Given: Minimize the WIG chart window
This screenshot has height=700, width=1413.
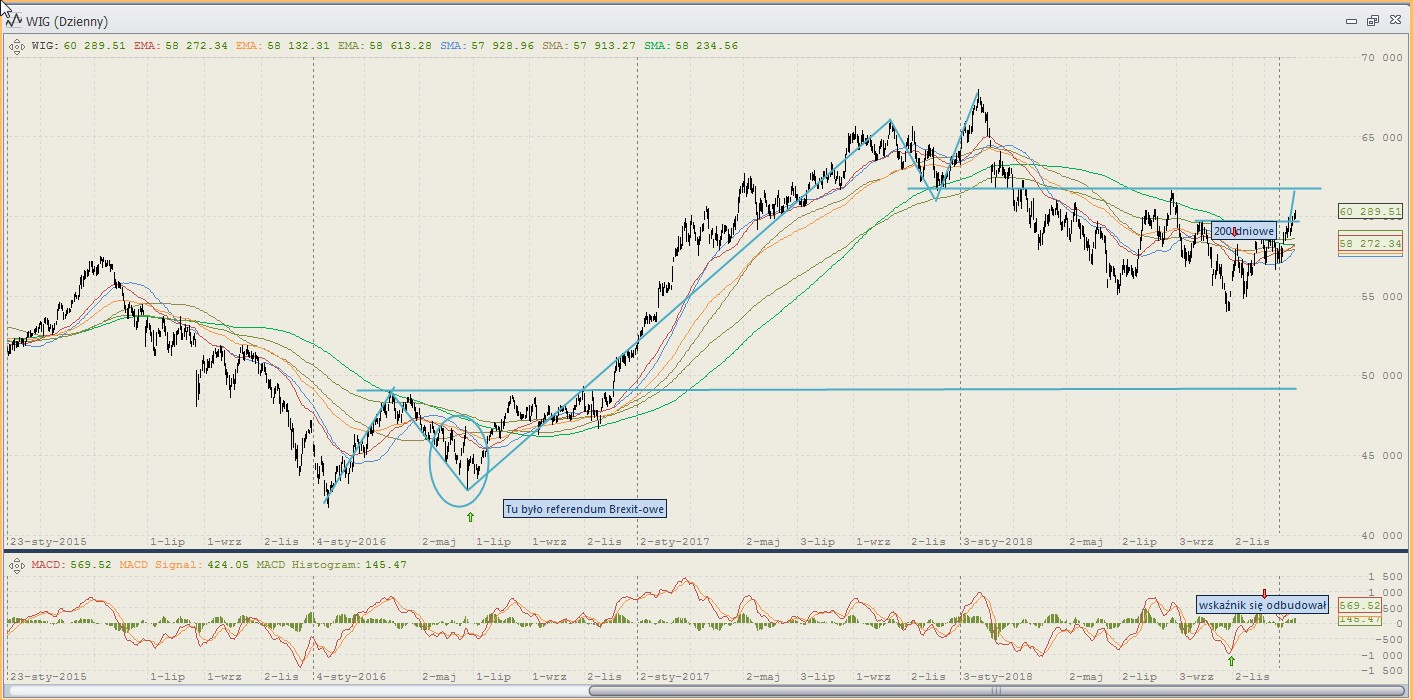Looking at the screenshot, I should click(1351, 20).
